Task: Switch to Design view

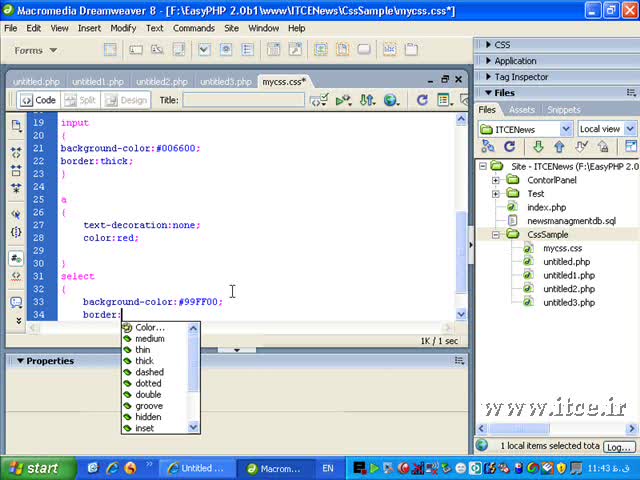Action: 126,100
